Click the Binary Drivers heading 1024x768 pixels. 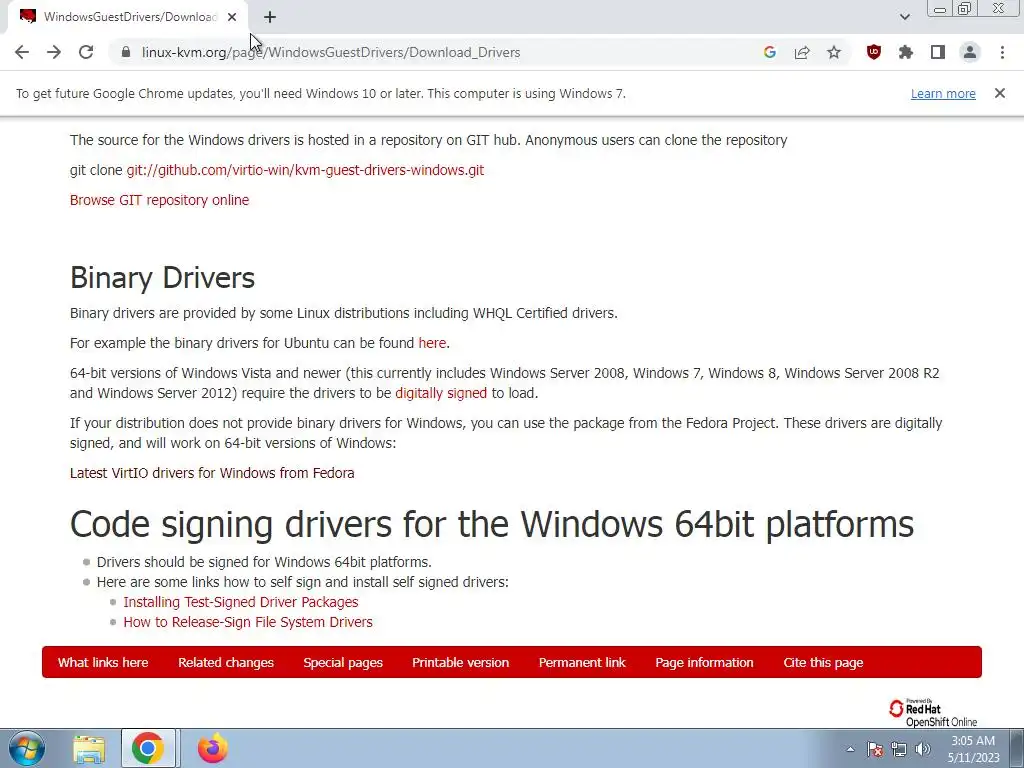[162, 278]
